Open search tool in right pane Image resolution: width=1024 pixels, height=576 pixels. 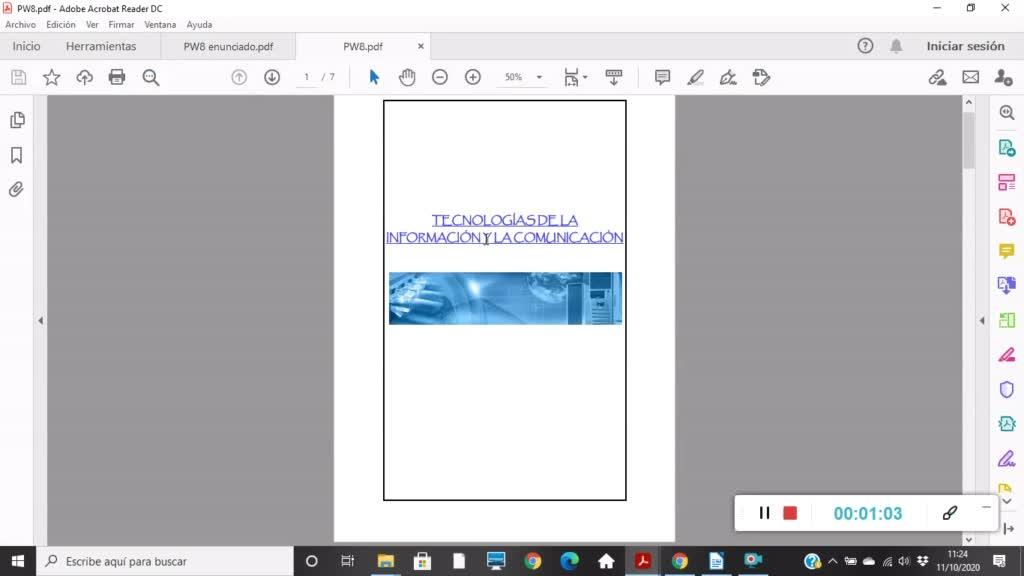(1006, 113)
